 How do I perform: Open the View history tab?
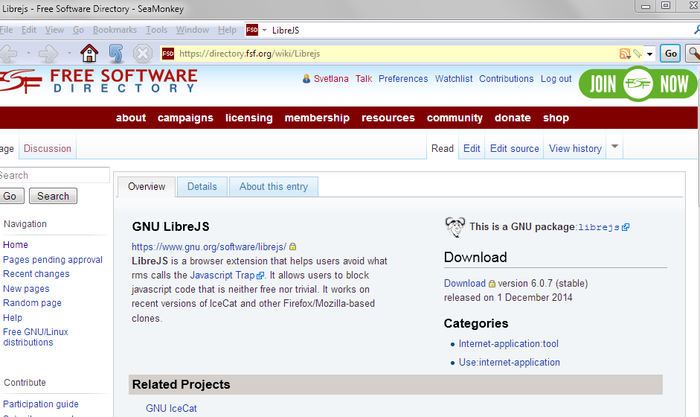575,148
